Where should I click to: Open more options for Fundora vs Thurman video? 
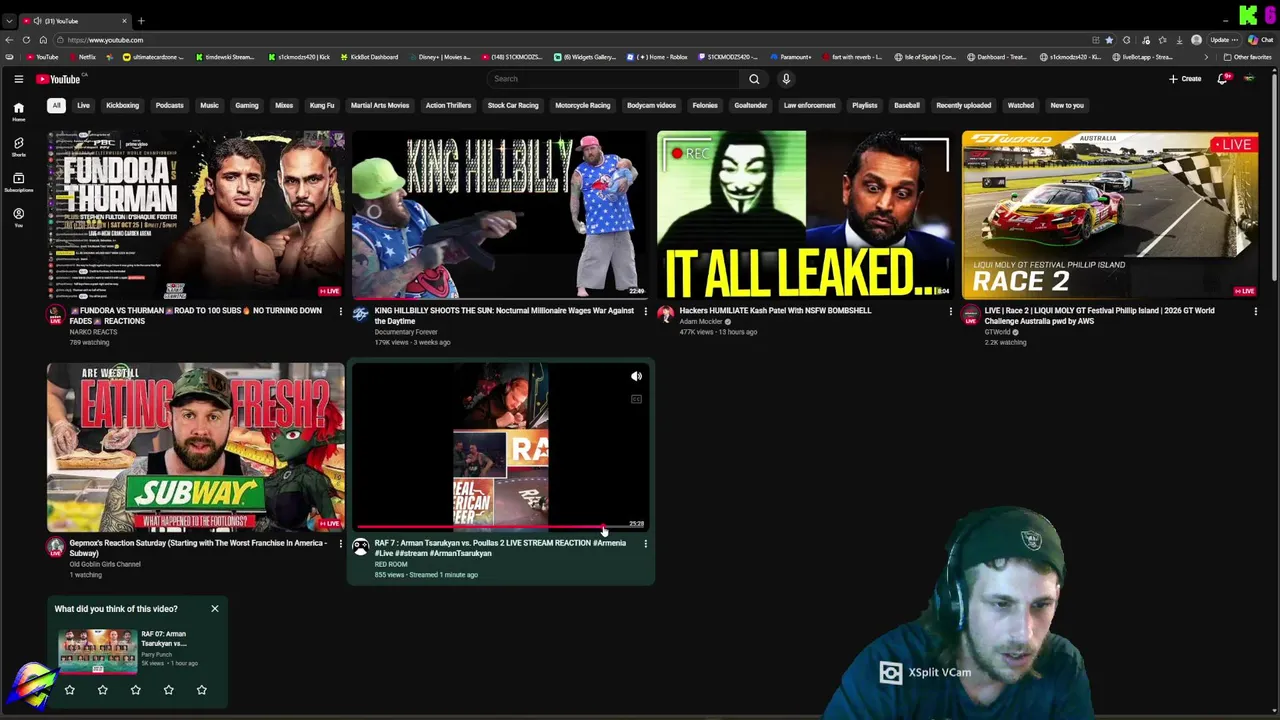[340, 311]
